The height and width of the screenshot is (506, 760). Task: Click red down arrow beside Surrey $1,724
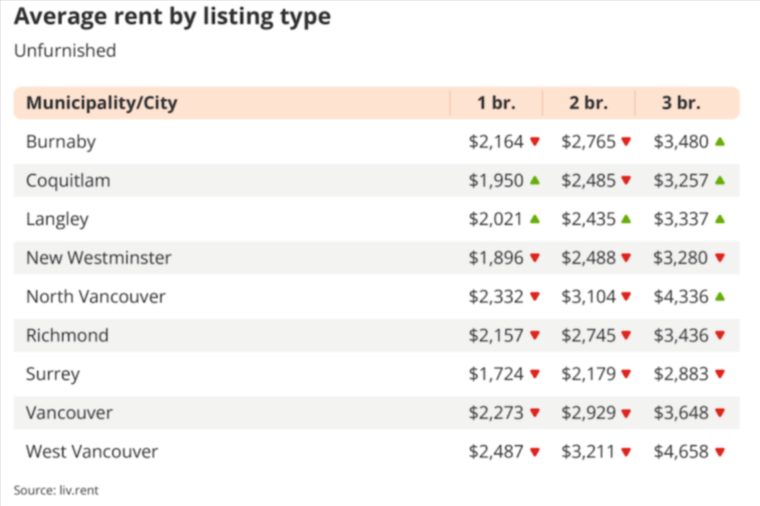(535, 374)
